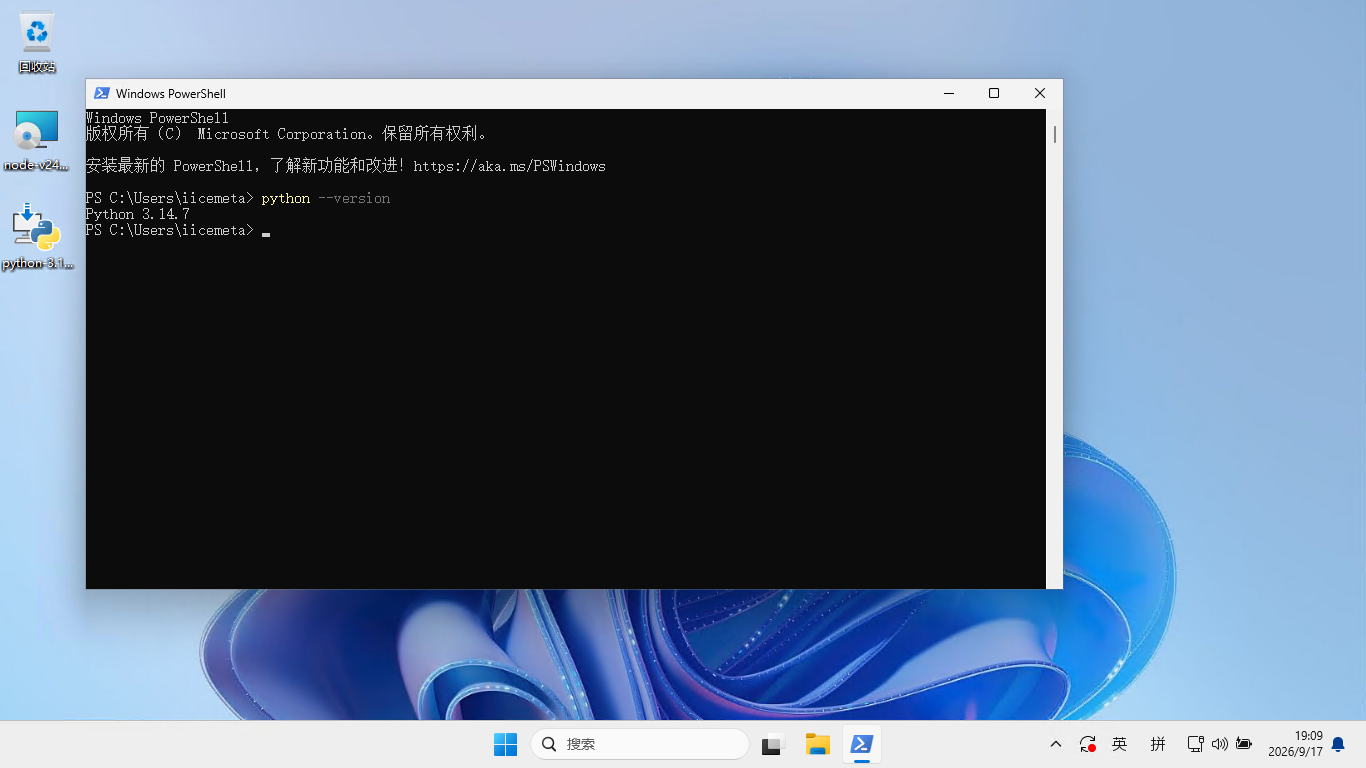
Task: Click the PowerShell icon in title bar
Action: click(101, 93)
